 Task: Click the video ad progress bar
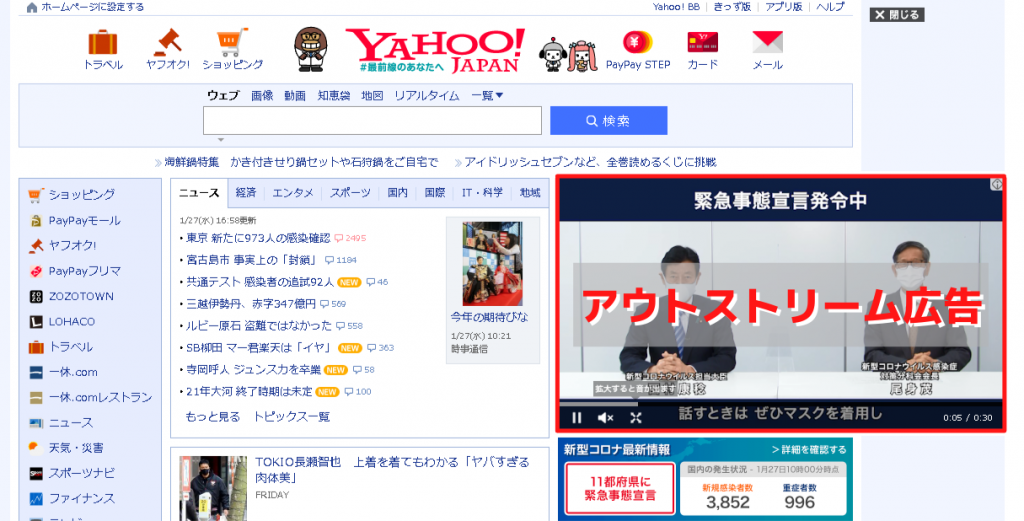[781, 403]
